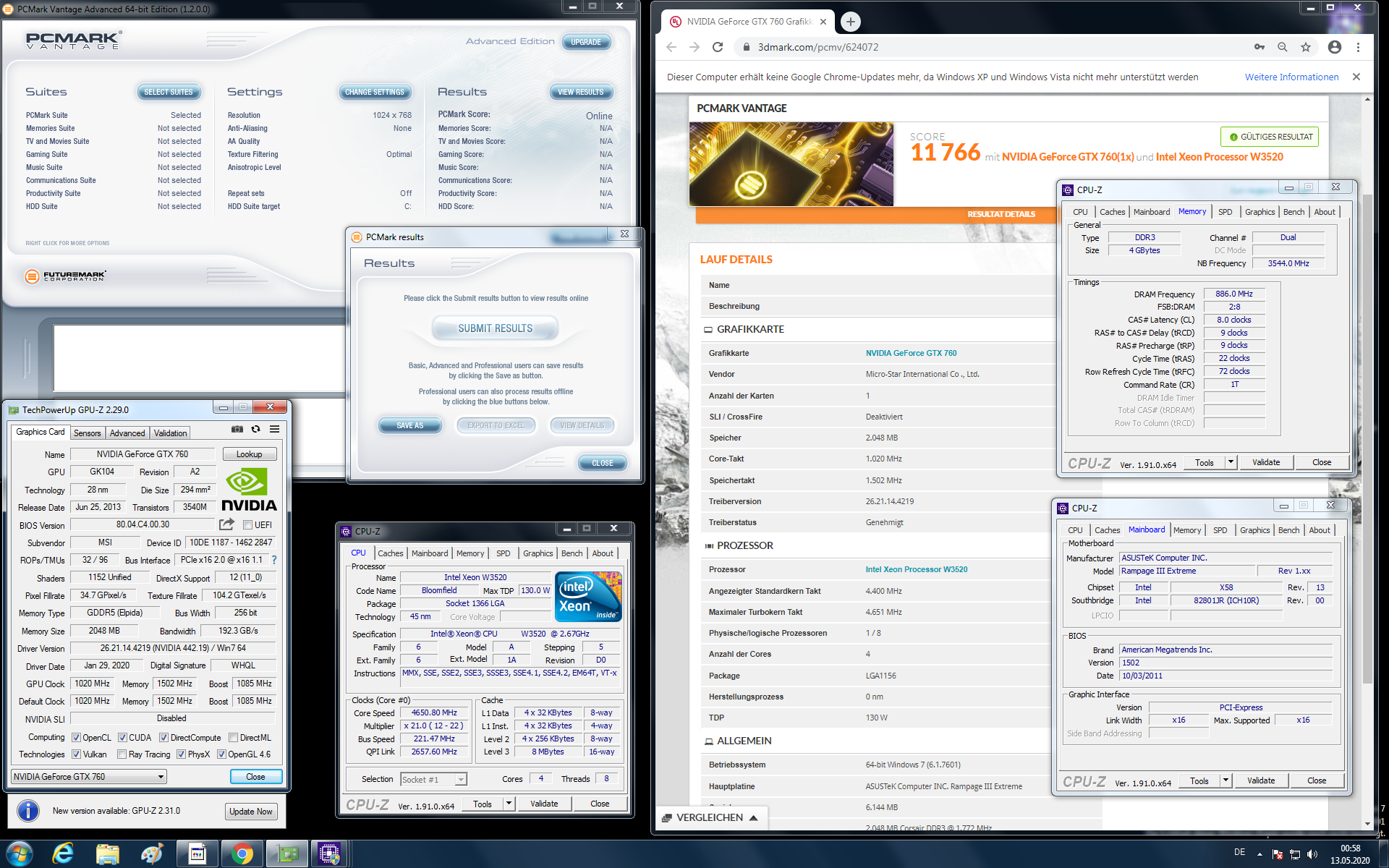
Task: Click the BIOS export share icon in GPU-Z
Action: [x=227, y=524]
